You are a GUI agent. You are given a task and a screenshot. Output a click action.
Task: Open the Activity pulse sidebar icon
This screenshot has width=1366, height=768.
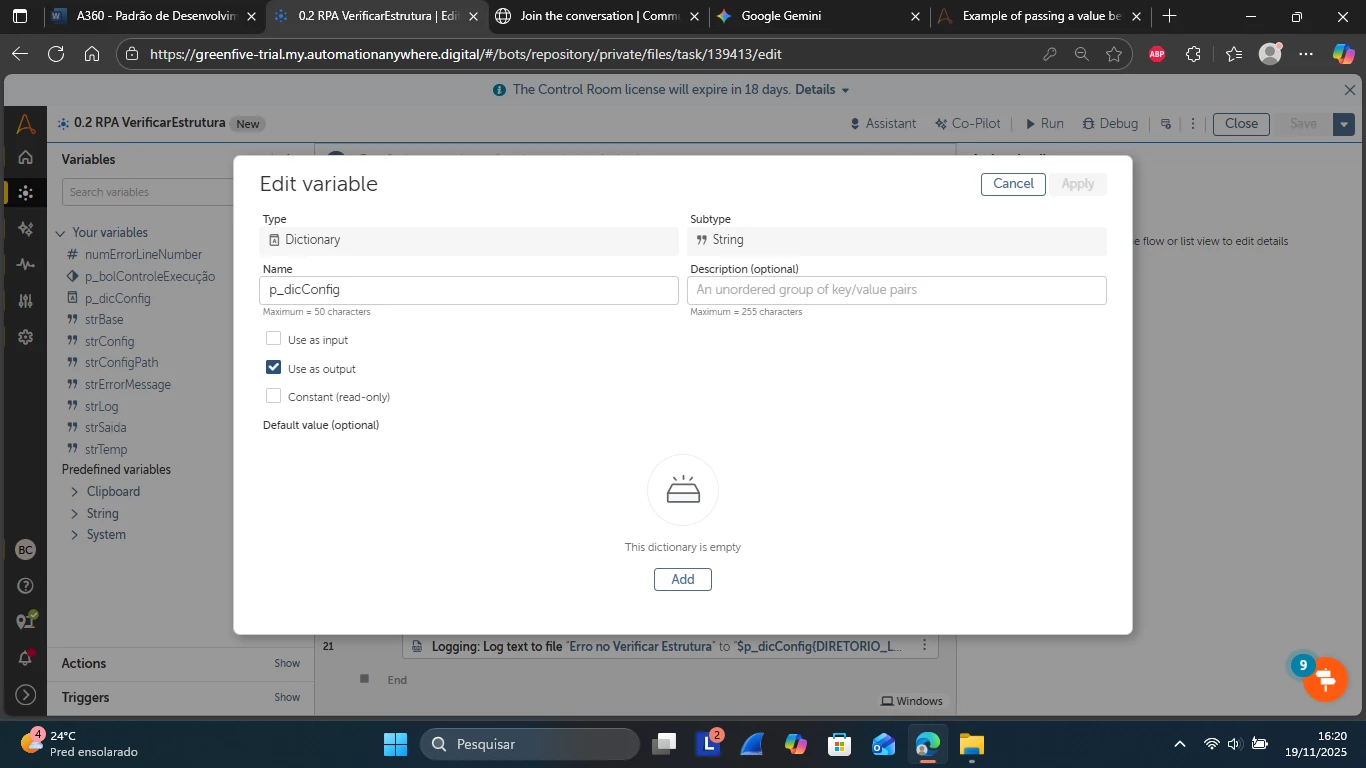26,265
